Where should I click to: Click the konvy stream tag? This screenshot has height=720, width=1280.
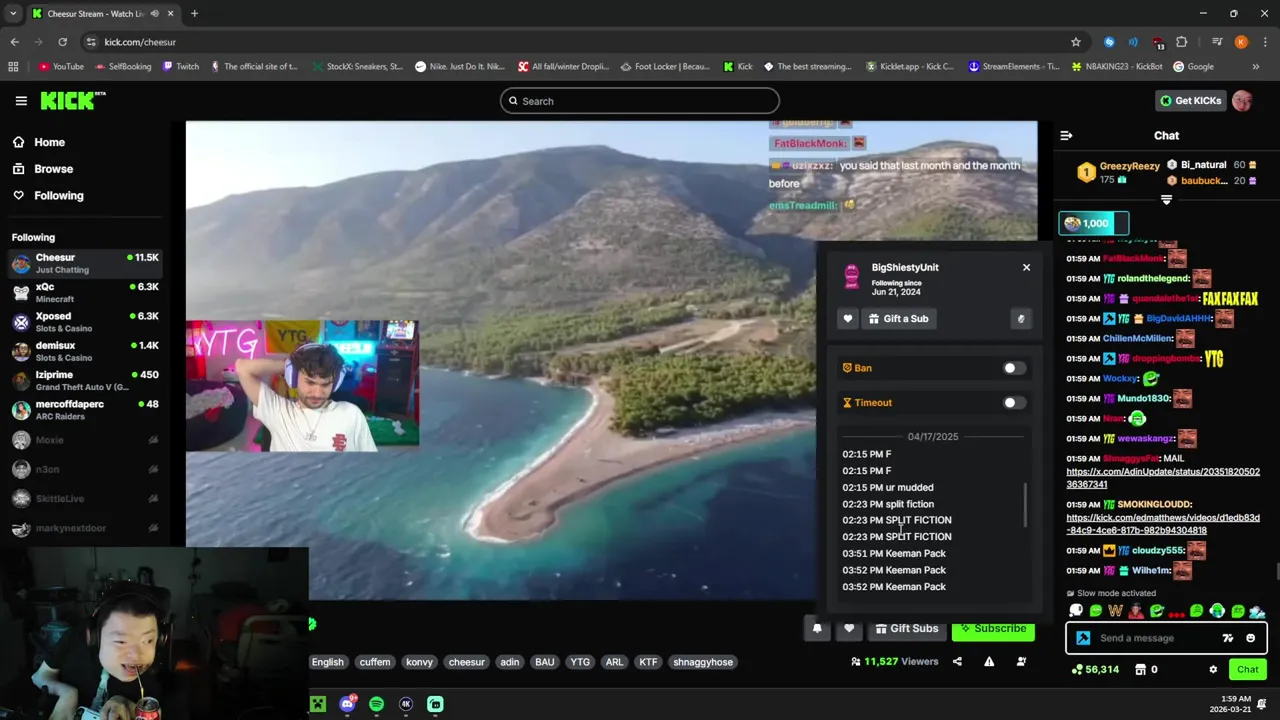pyautogui.click(x=420, y=662)
